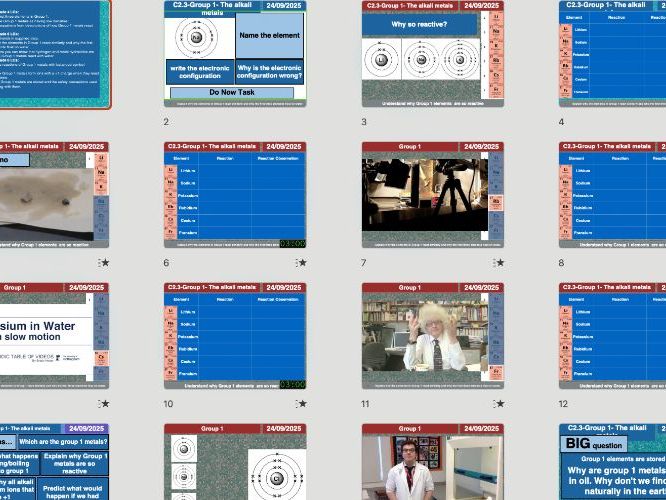This screenshot has width=666, height=500.
Task: Select the 'Which are the group 1 metals?' slide
Action: point(55,462)
